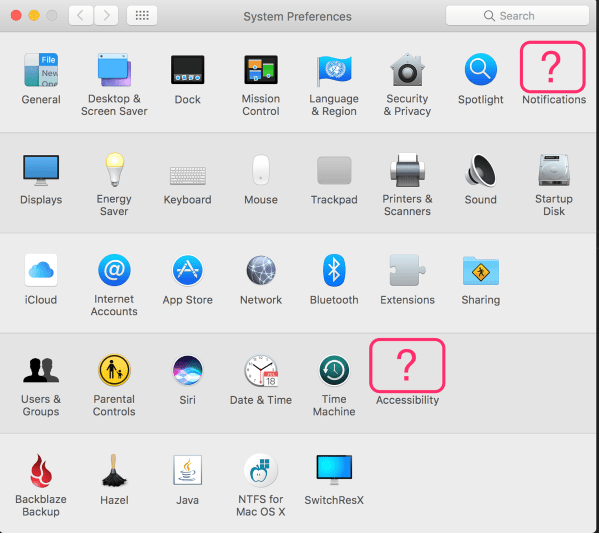Screen dimensions: 599x533
Task: Minimize the System Preferences window
Action: 34,15
